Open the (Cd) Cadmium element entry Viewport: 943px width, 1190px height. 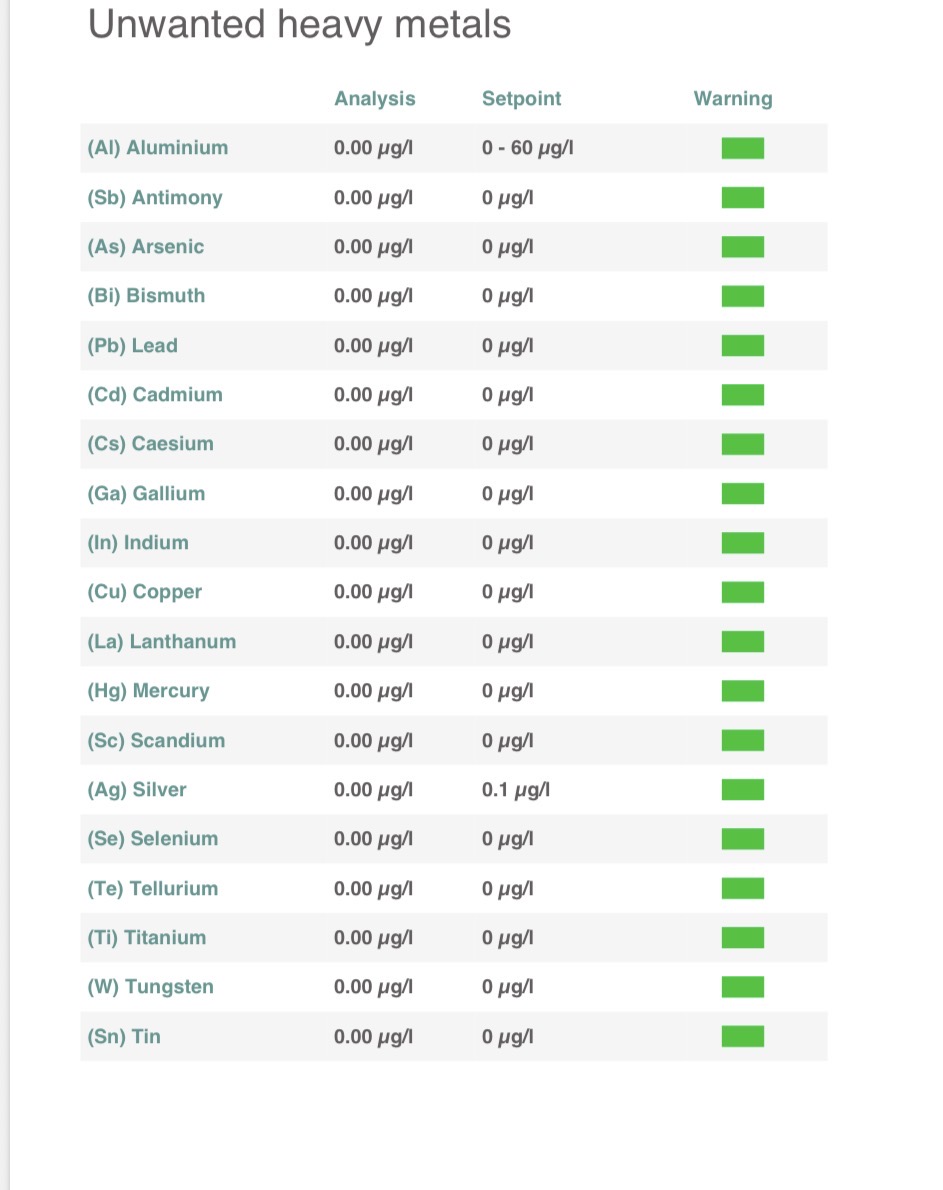155,395
